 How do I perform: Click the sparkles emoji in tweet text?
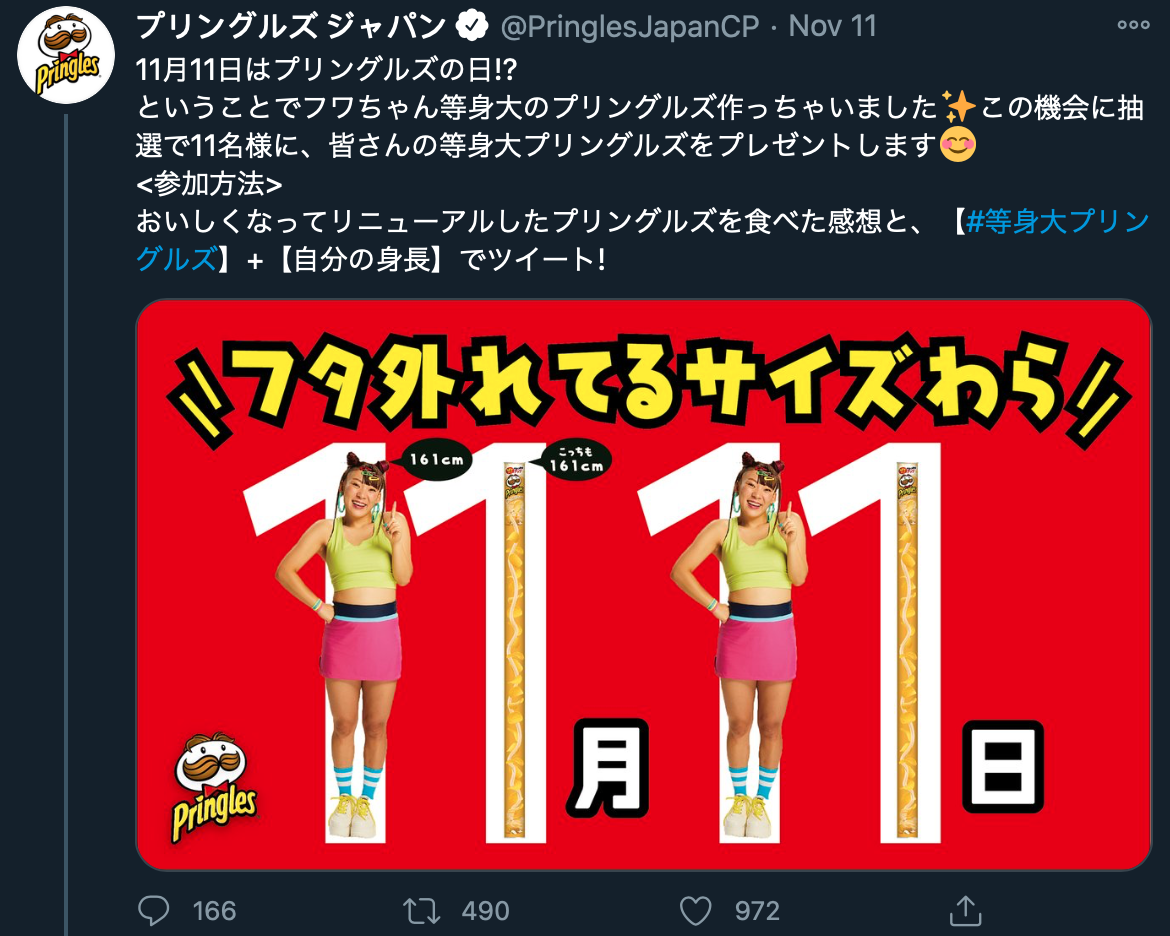958,107
